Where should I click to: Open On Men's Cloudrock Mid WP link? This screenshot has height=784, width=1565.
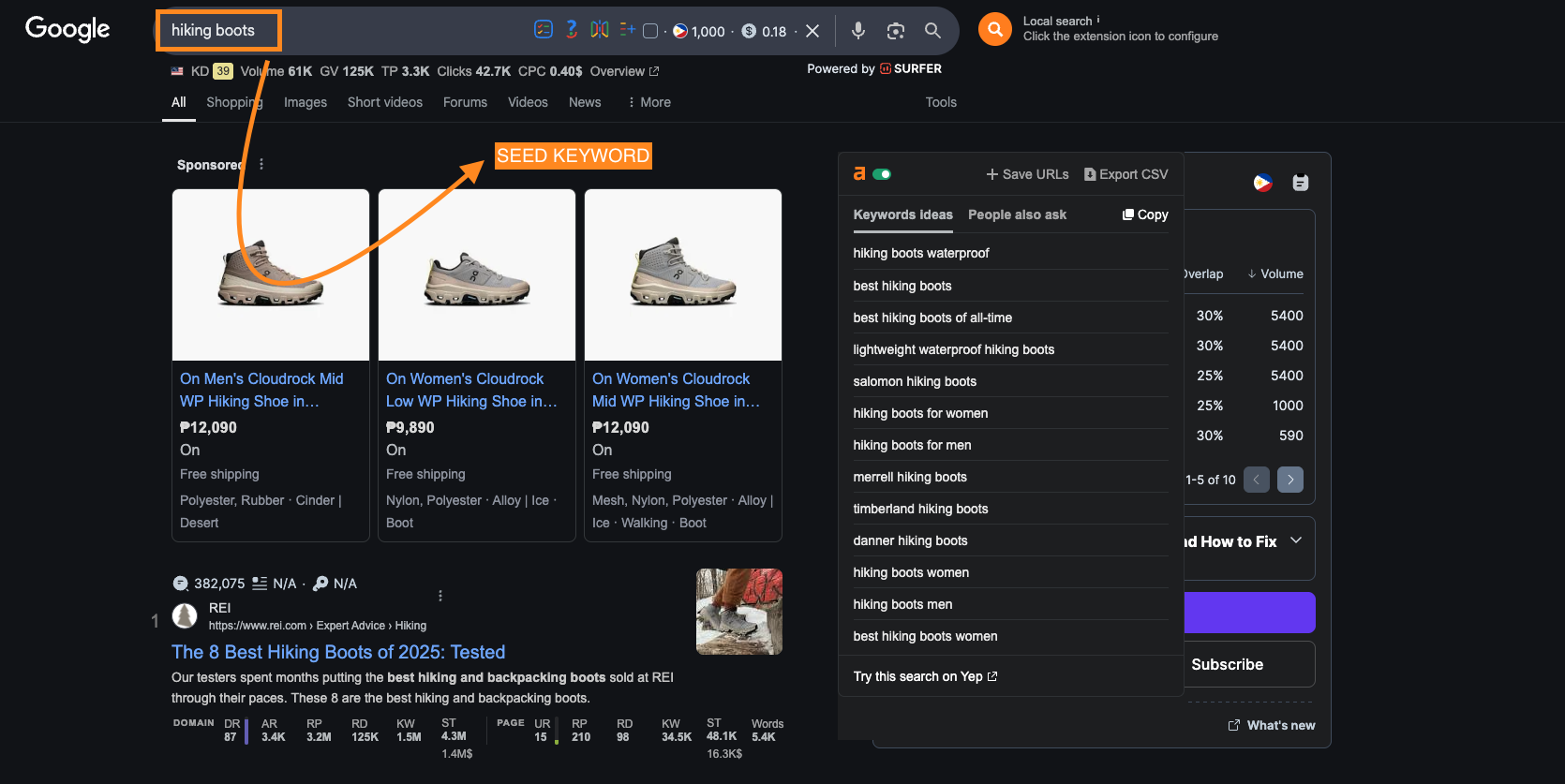point(262,390)
